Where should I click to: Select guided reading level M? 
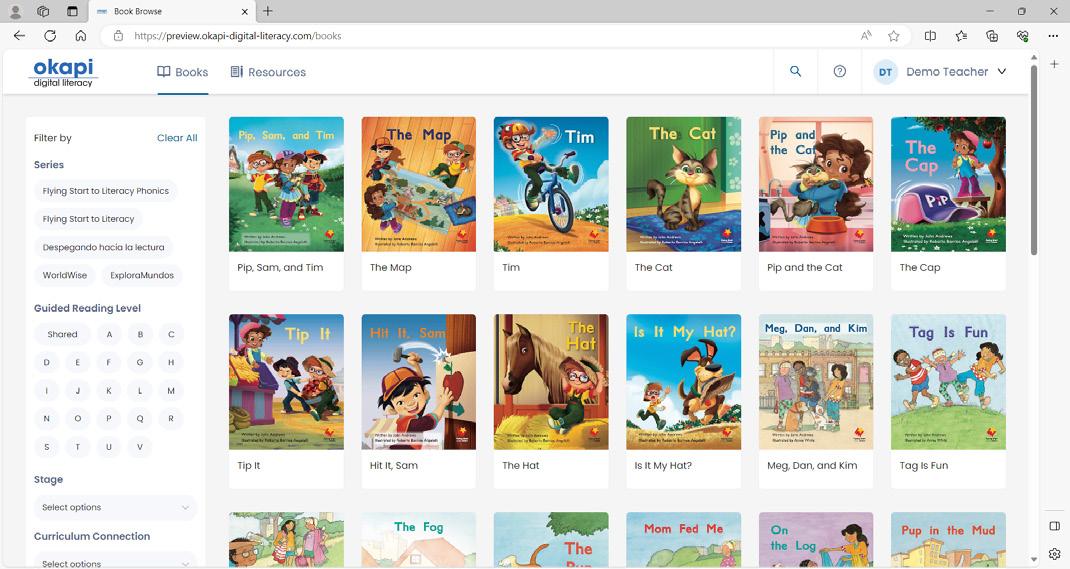[x=171, y=391]
